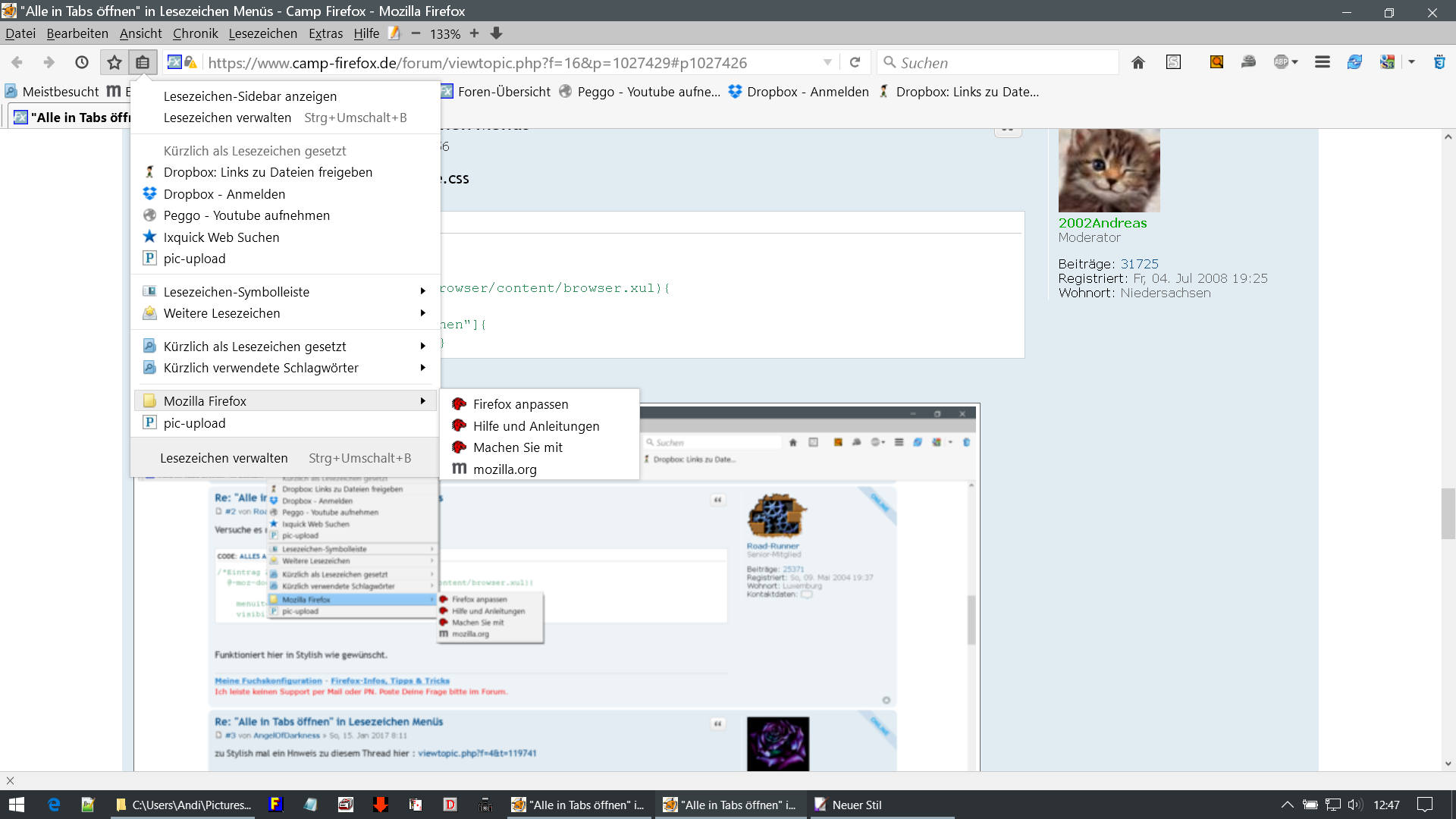Click in the Suchen search field

coord(1001,63)
